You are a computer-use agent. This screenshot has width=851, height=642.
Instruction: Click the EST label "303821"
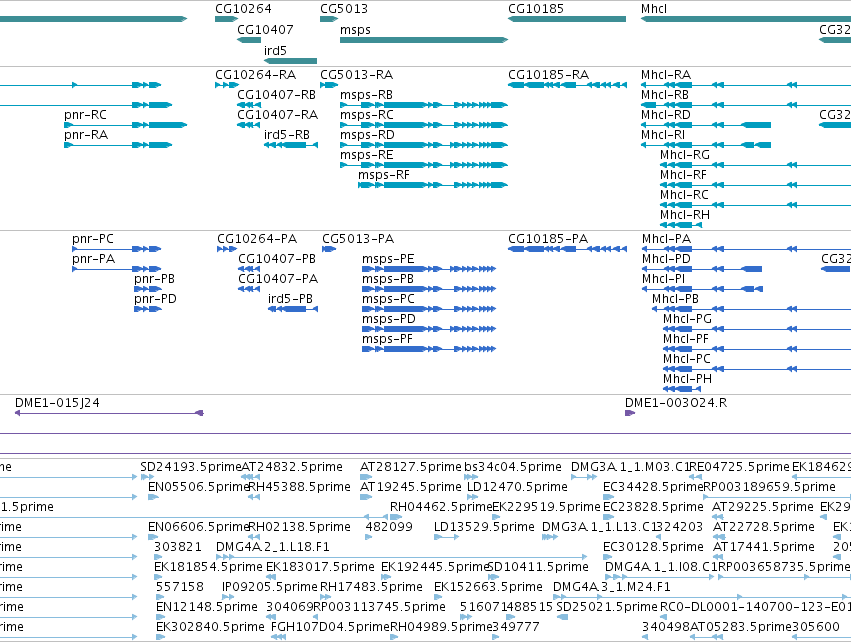click(x=177, y=547)
